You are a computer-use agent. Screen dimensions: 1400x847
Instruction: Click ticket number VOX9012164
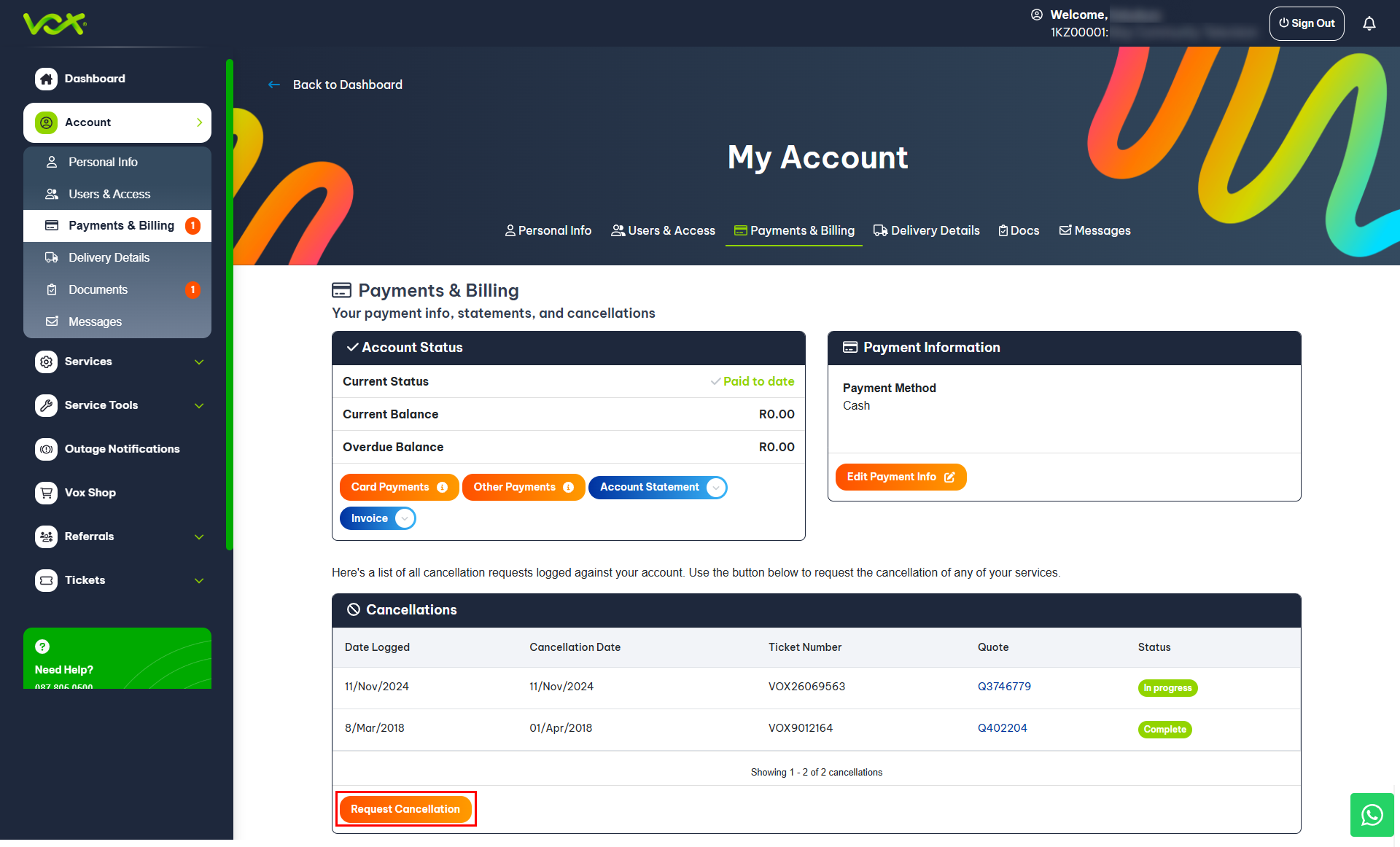click(x=801, y=728)
